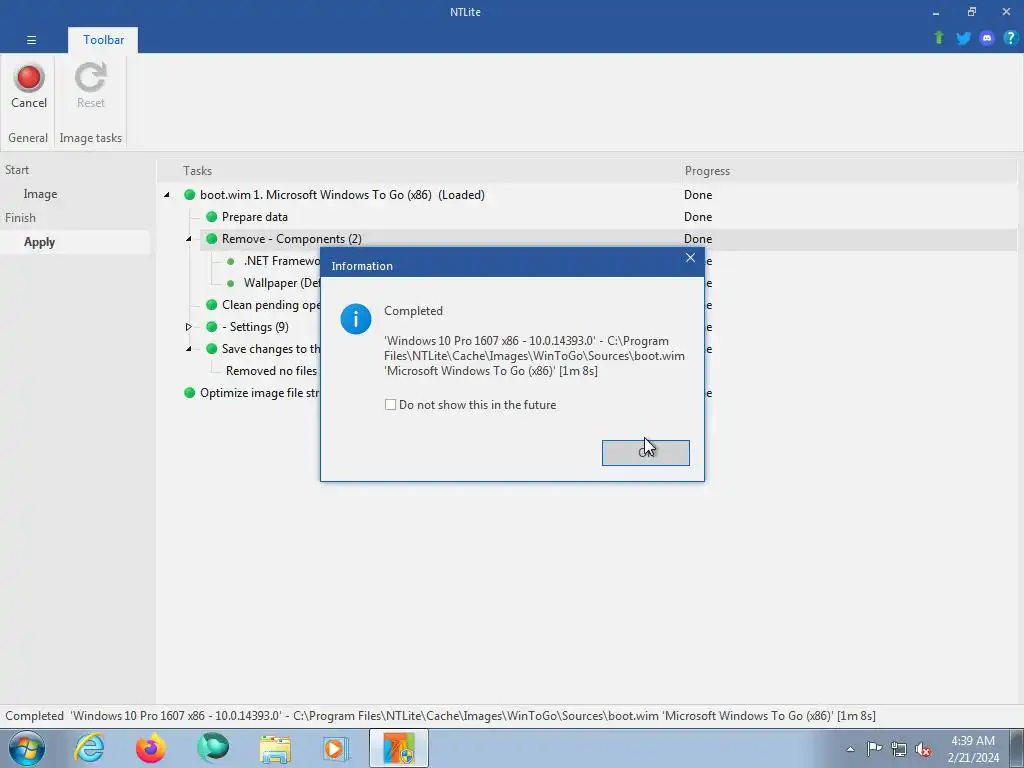Launch Firefox from the taskbar

pyautogui.click(x=150, y=748)
